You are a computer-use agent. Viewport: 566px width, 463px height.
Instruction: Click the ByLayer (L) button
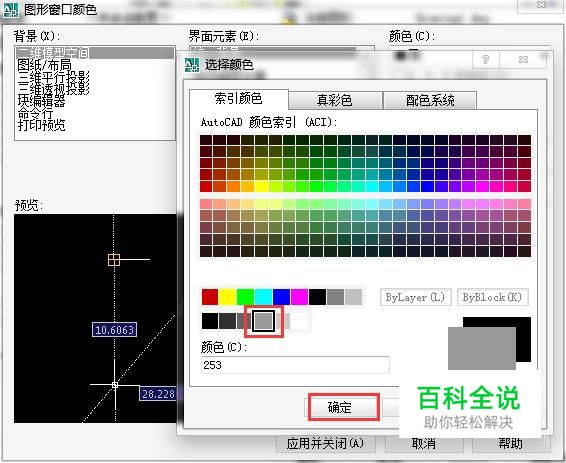point(415,297)
